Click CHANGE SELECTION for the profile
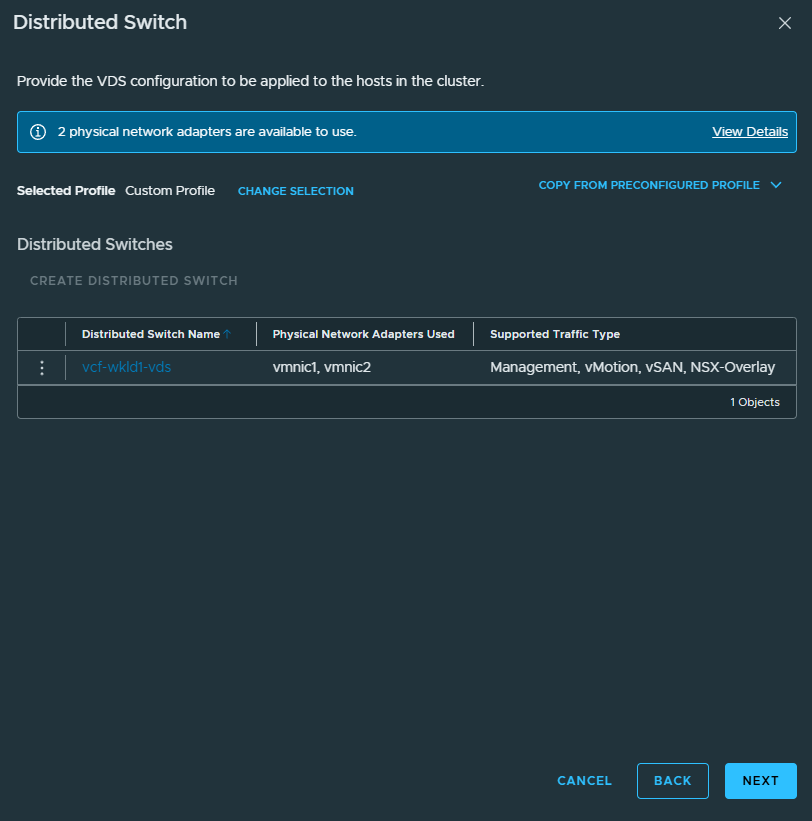The height and width of the screenshot is (821, 812). click(x=296, y=191)
